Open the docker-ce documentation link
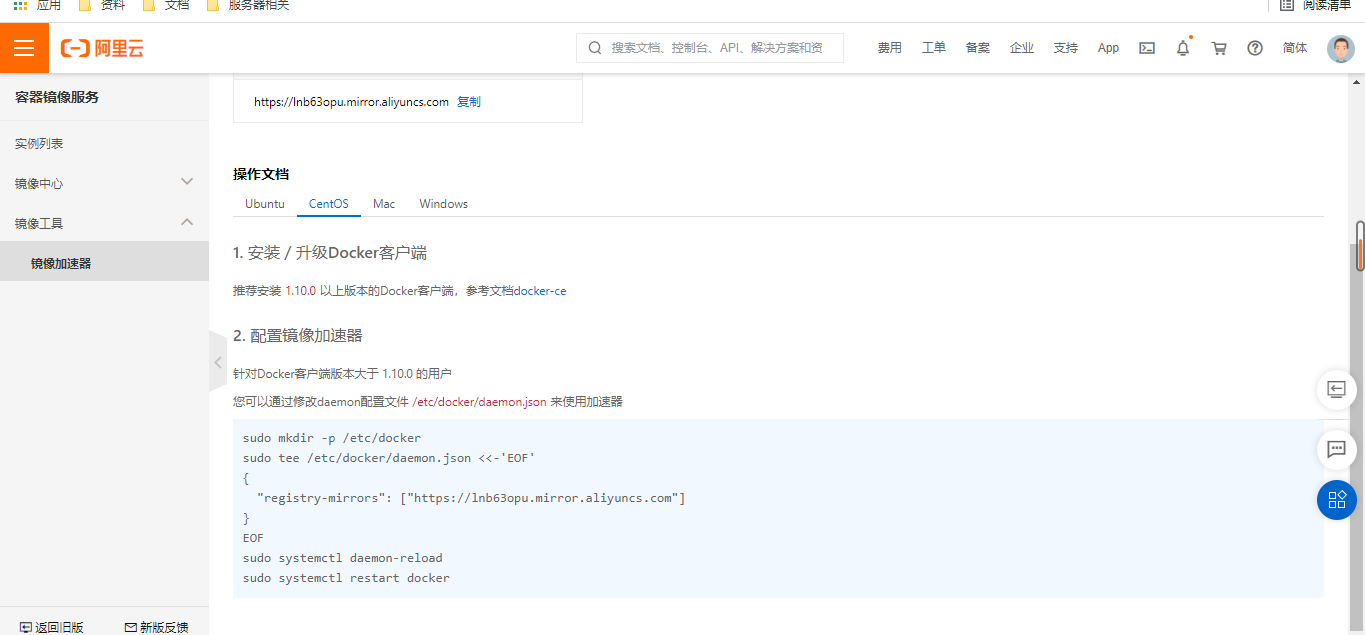This screenshot has width=1365, height=635. tap(540, 291)
